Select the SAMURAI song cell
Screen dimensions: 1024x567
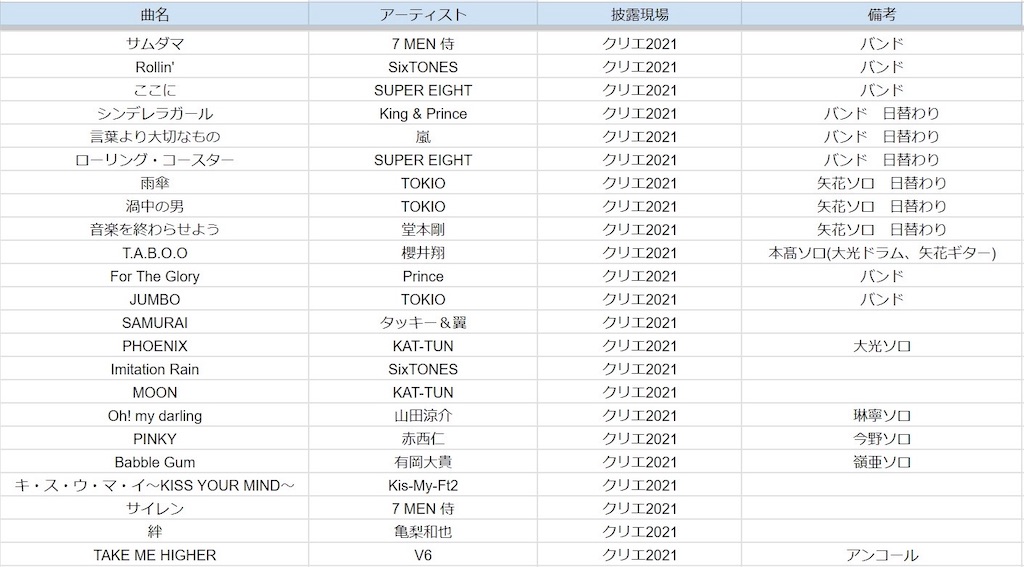click(155, 323)
